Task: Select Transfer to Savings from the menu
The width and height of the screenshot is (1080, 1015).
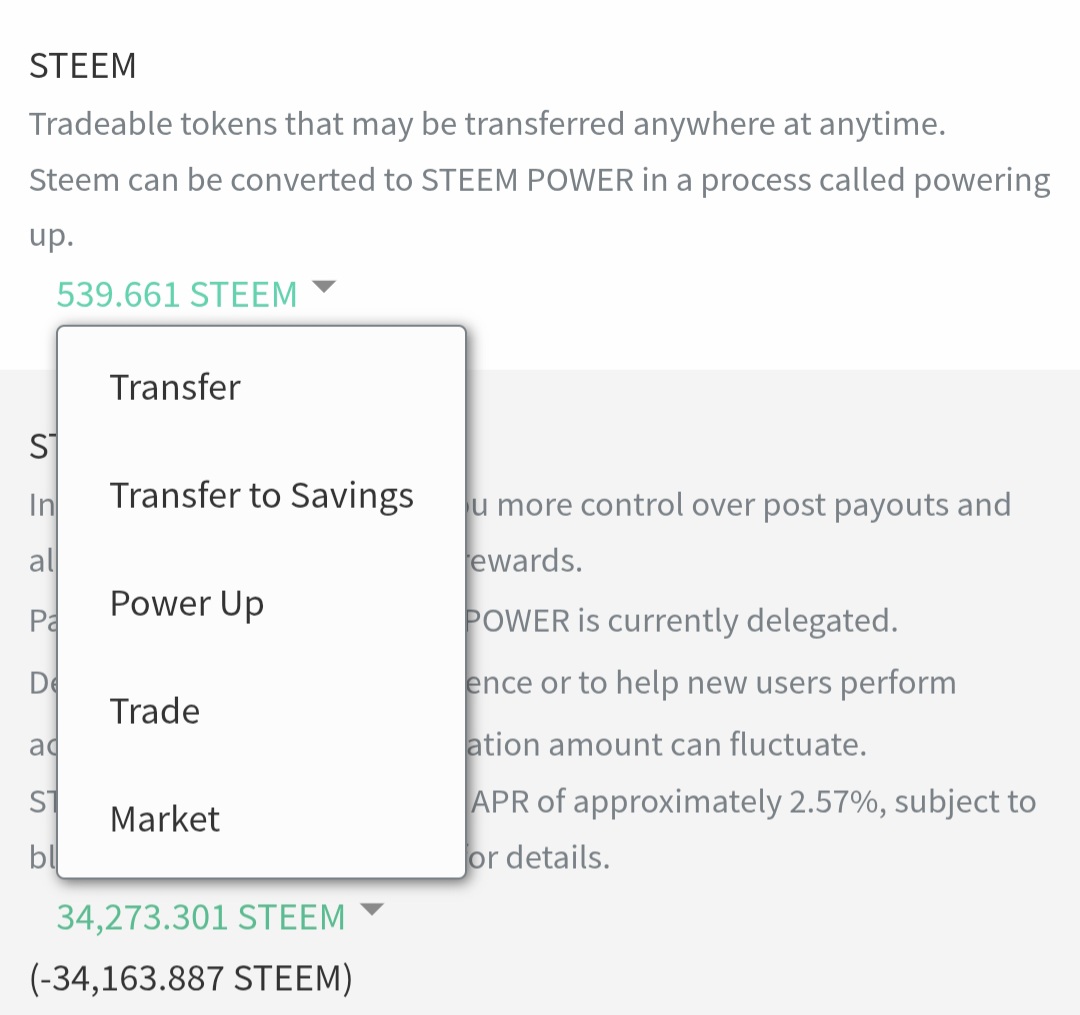Action: [x=261, y=496]
